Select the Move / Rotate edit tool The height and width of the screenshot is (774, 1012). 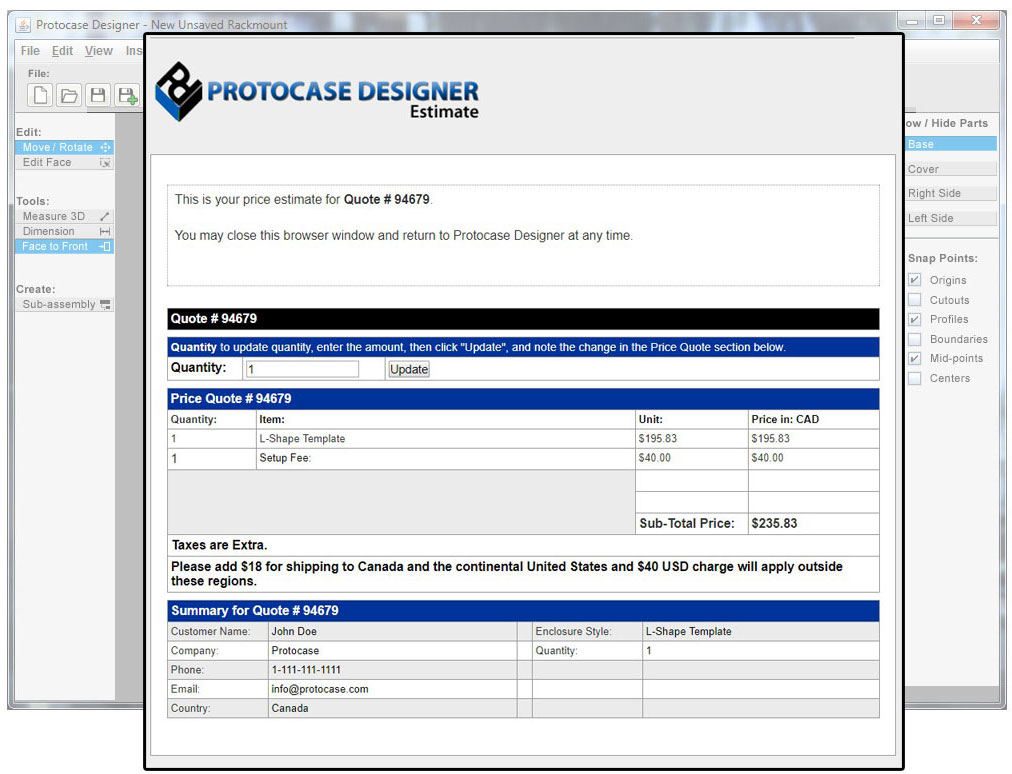click(65, 147)
